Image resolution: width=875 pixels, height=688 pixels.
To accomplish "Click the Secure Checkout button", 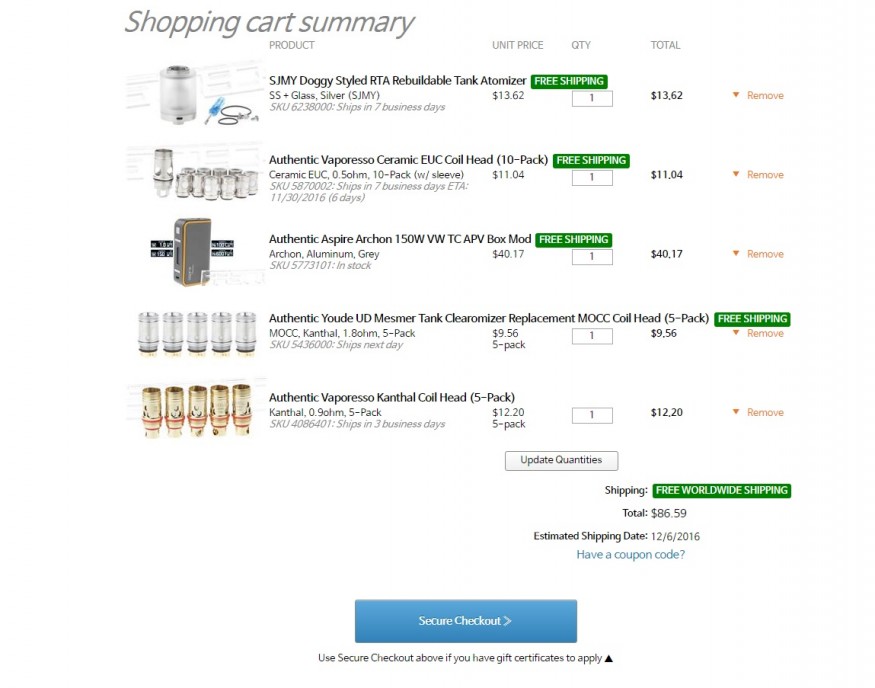I will (465, 621).
